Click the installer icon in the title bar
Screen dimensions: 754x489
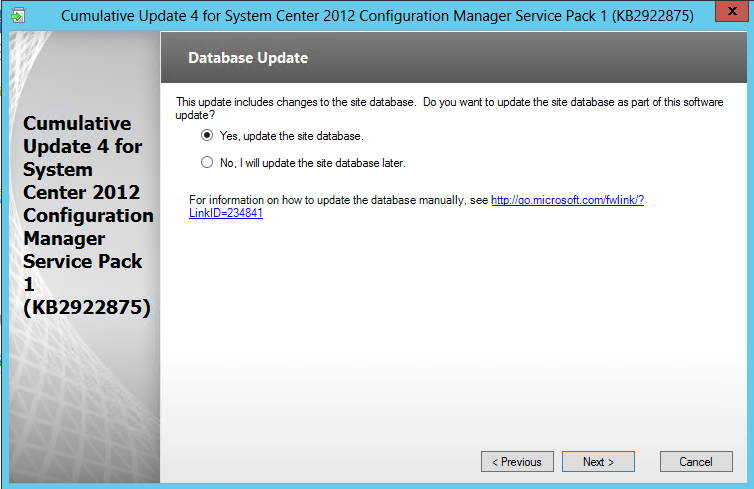coord(19,15)
